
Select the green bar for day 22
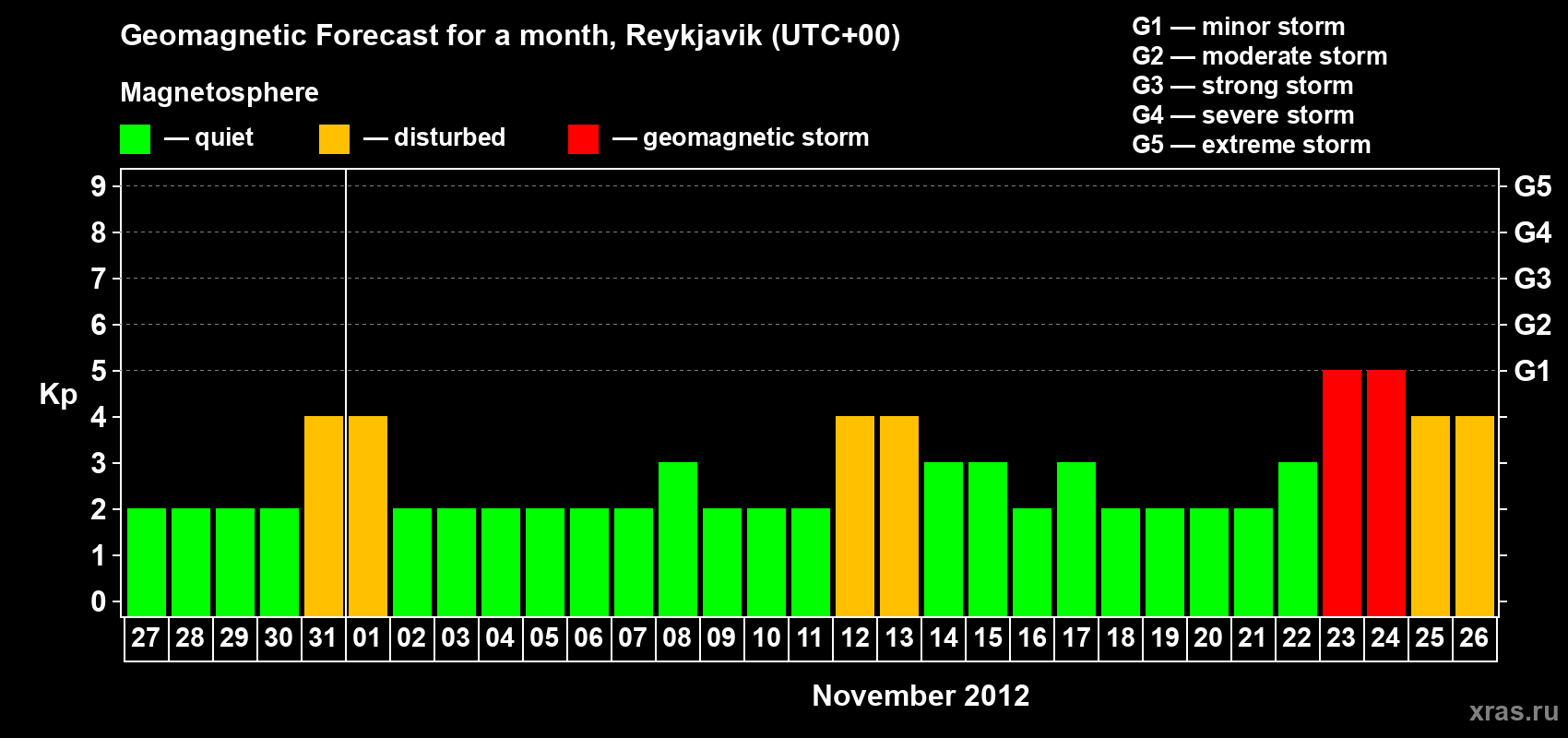1298,539
